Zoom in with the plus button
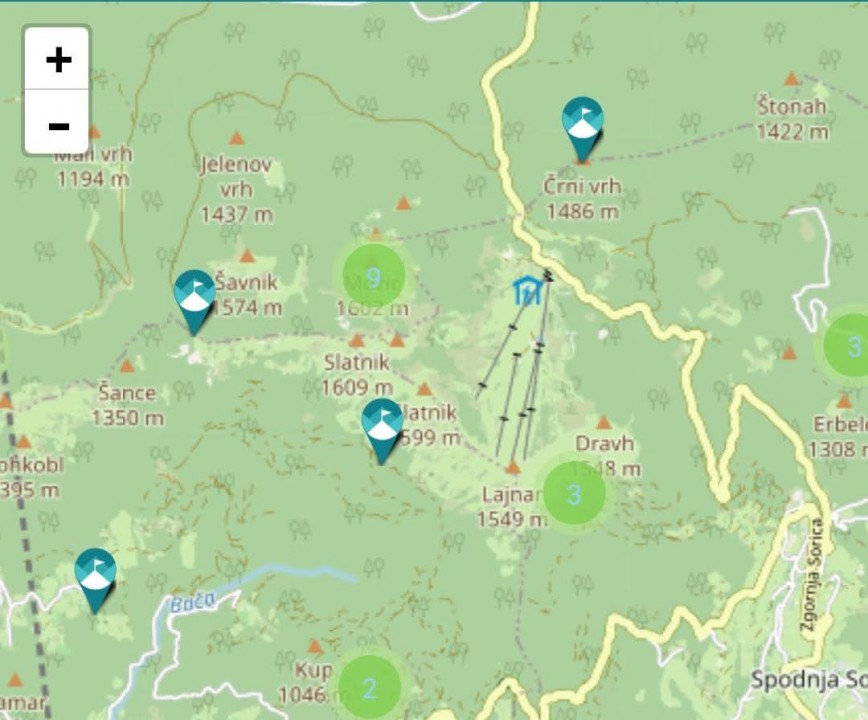The height and width of the screenshot is (720, 868). [56, 59]
